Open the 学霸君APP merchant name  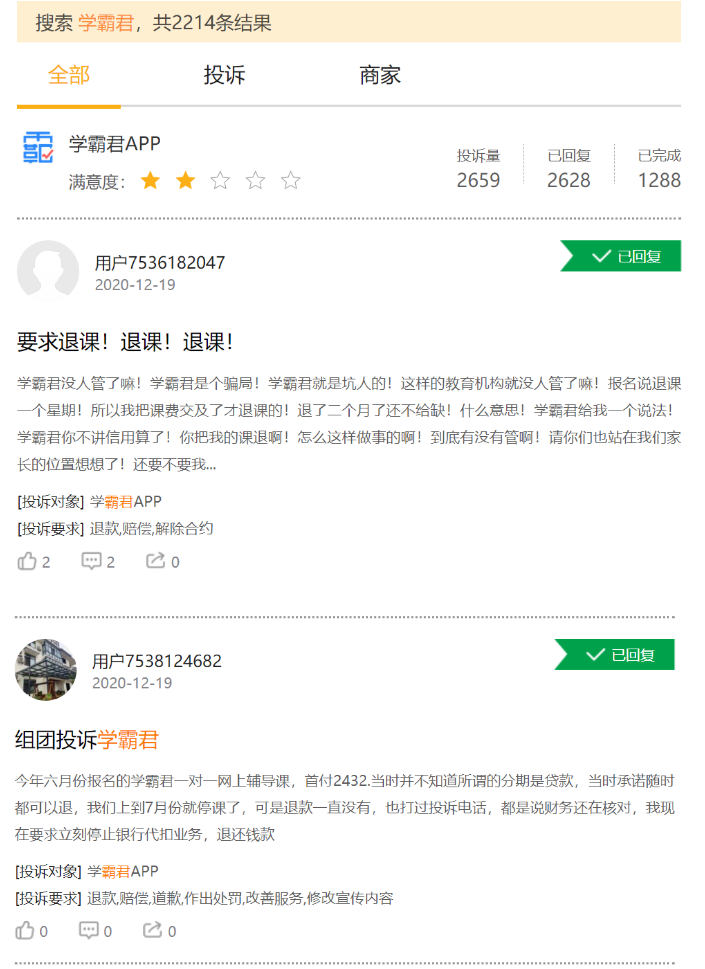click(x=114, y=143)
